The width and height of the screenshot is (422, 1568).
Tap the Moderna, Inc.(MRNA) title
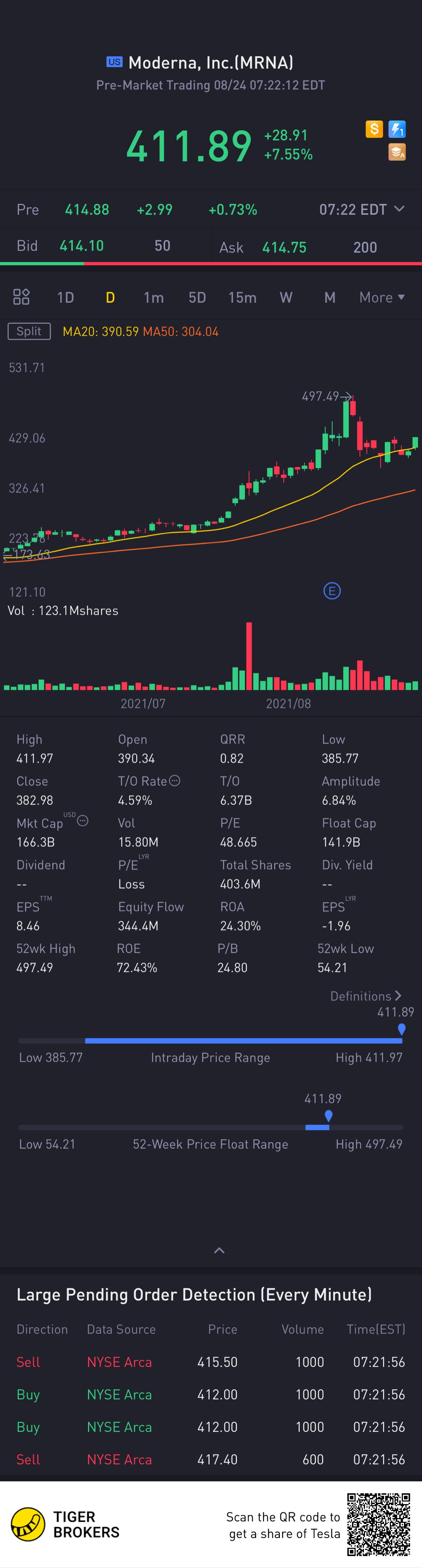[211, 62]
